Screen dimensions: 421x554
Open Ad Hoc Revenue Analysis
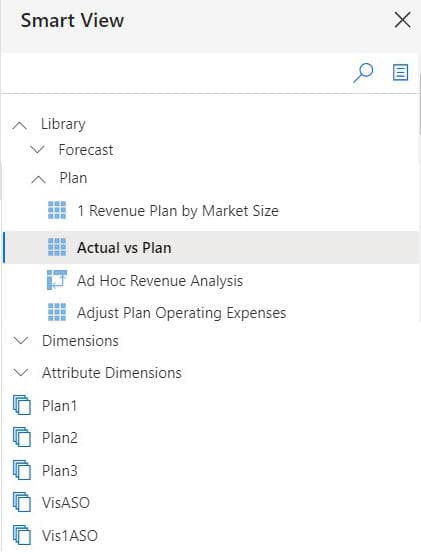[160, 281]
